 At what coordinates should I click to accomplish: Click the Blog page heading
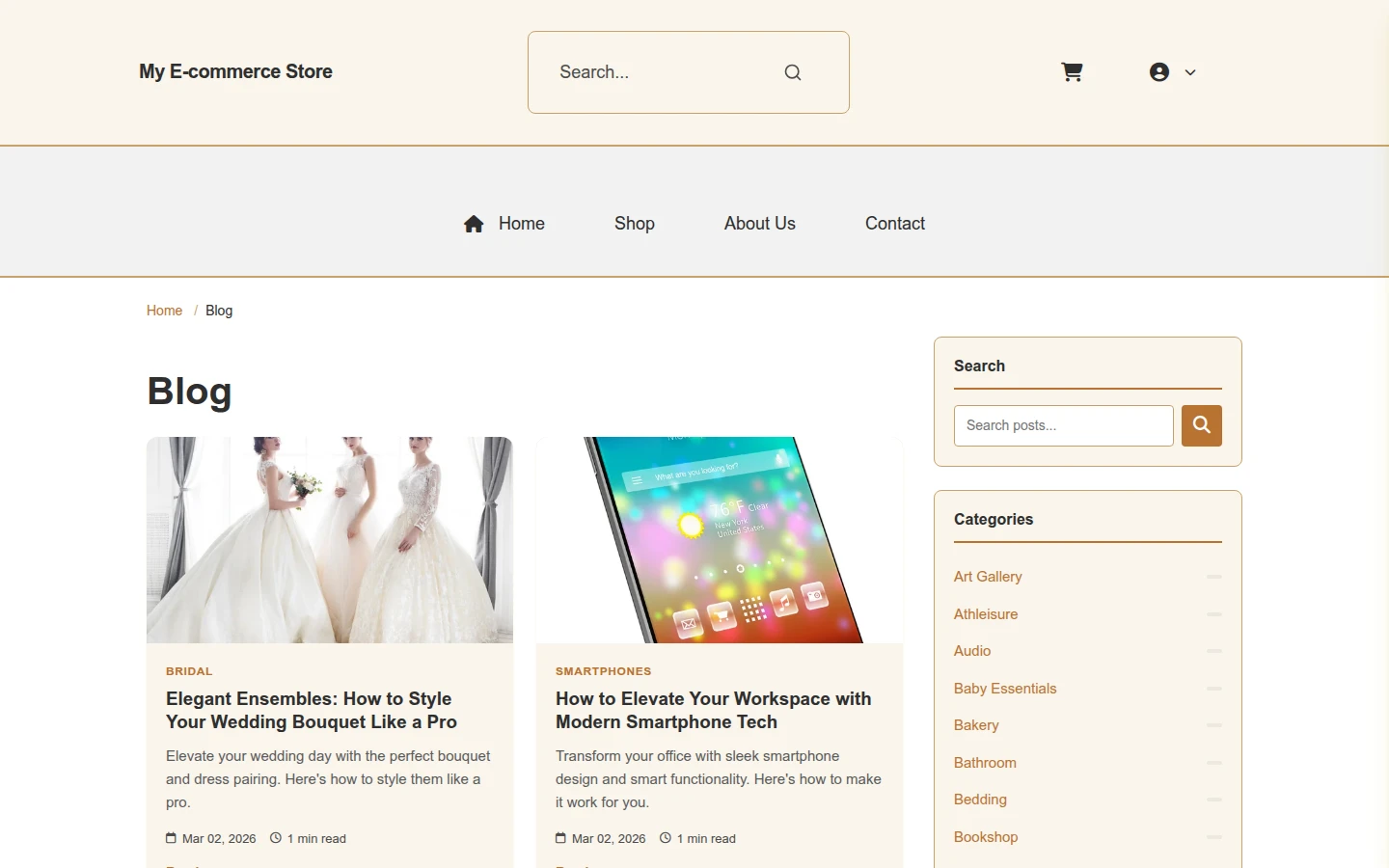click(x=189, y=392)
